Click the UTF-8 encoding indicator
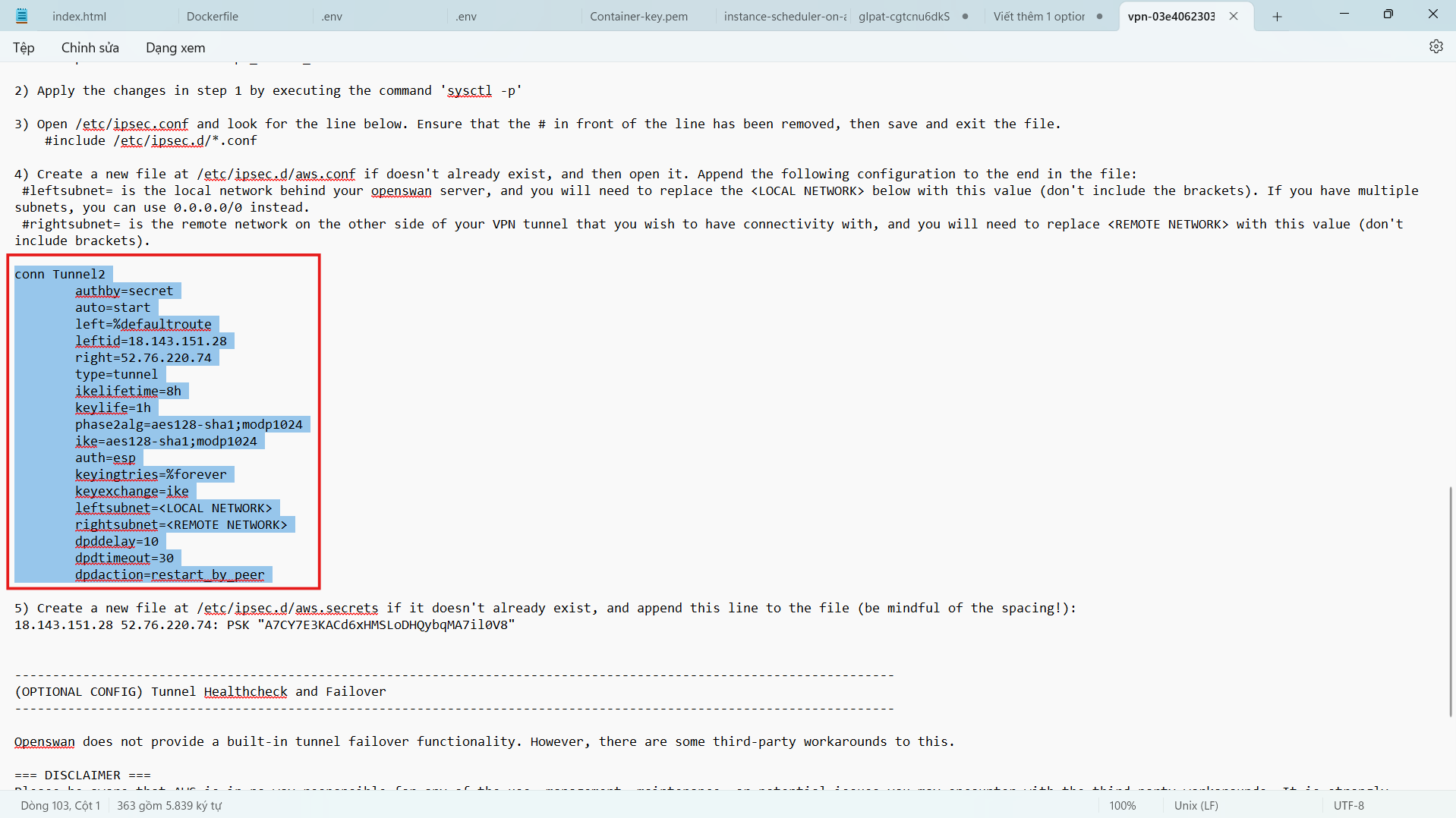The image size is (1456, 818). click(x=1349, y=805)
